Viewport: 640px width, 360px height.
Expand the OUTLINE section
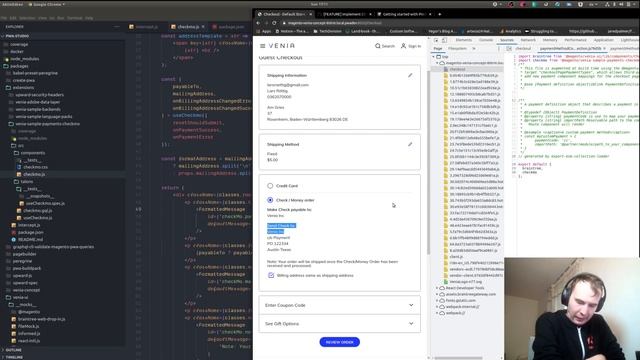12,350
